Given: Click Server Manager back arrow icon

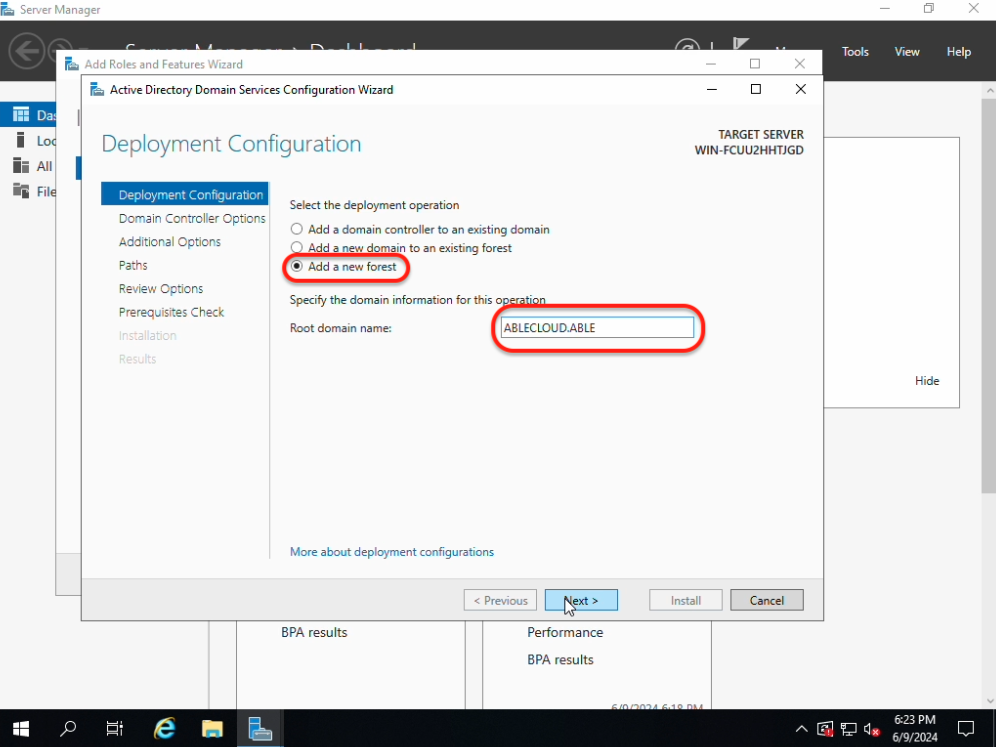Looking at the screenshot, I should point(26,50).
